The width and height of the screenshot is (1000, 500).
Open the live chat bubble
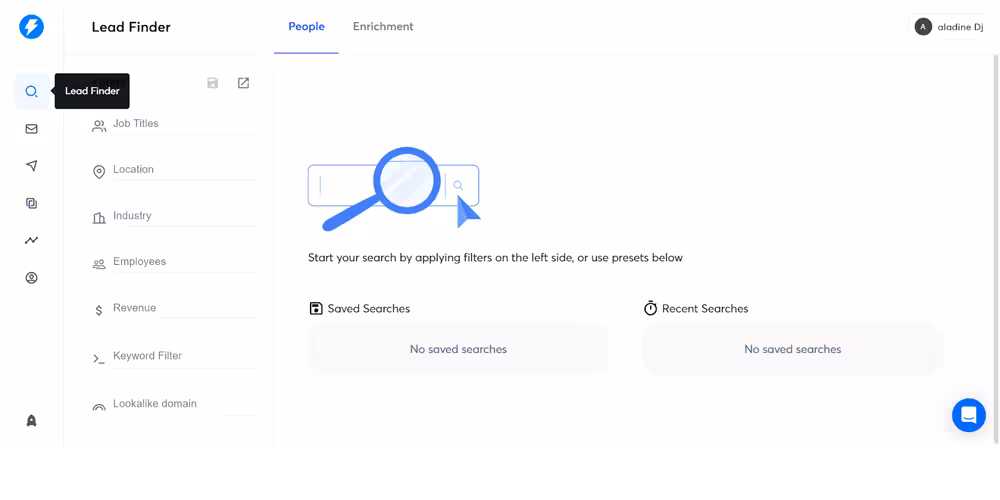968,415
